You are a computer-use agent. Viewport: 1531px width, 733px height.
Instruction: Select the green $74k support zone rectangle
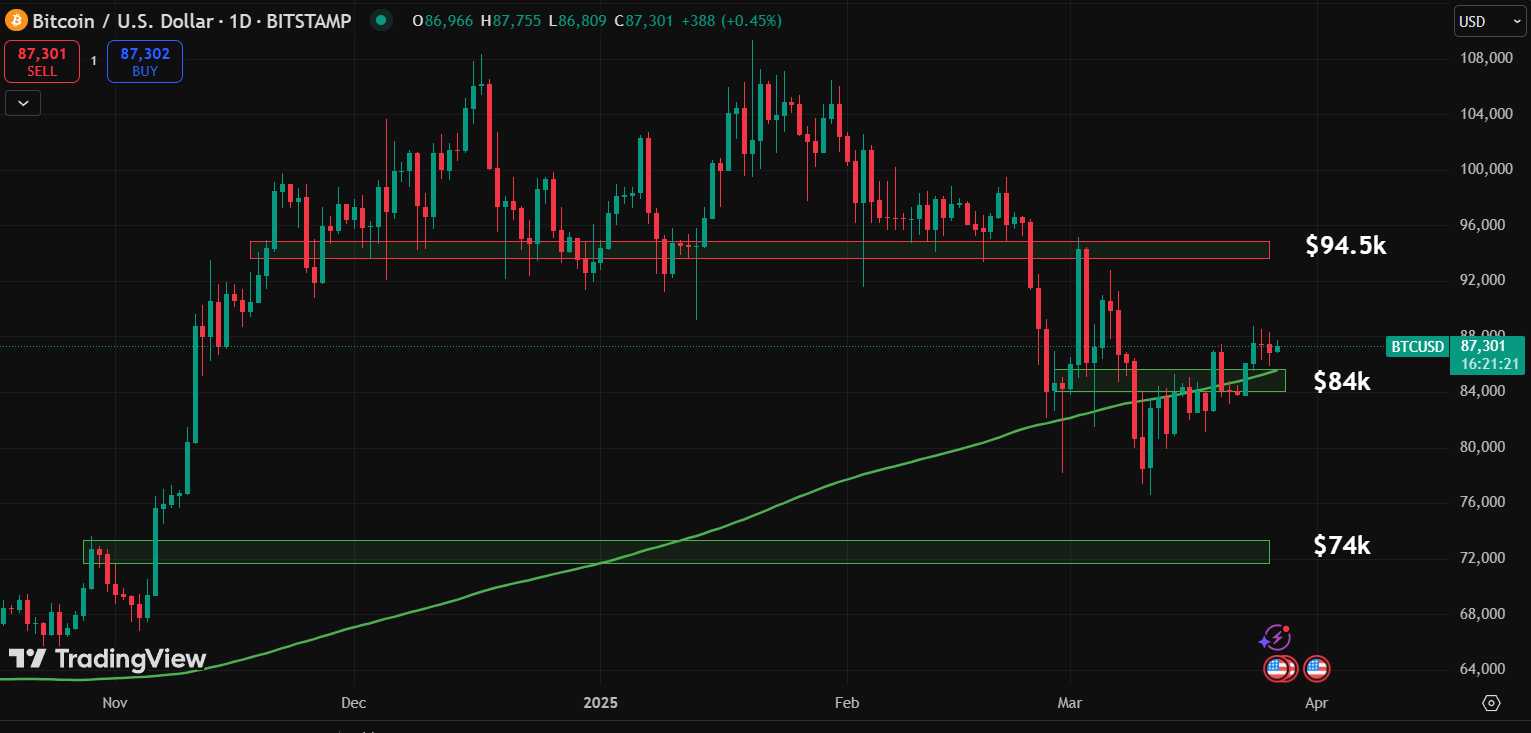tap(676, 552)
